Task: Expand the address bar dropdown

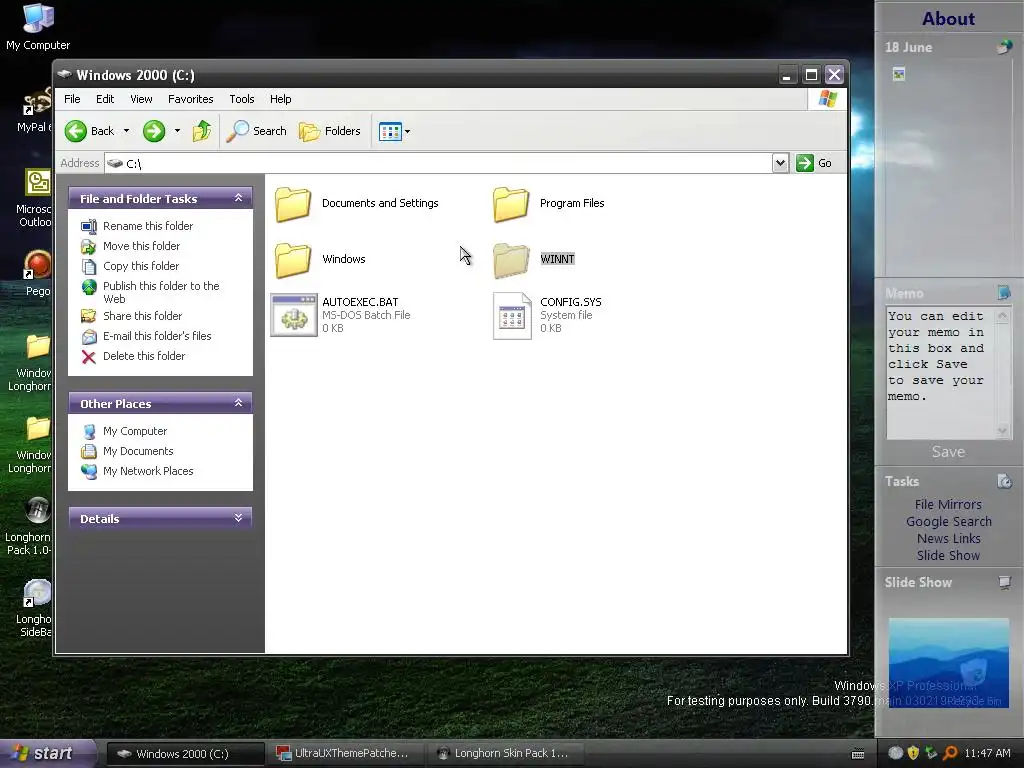Action: pyautogui.click(x=780, y=163)
